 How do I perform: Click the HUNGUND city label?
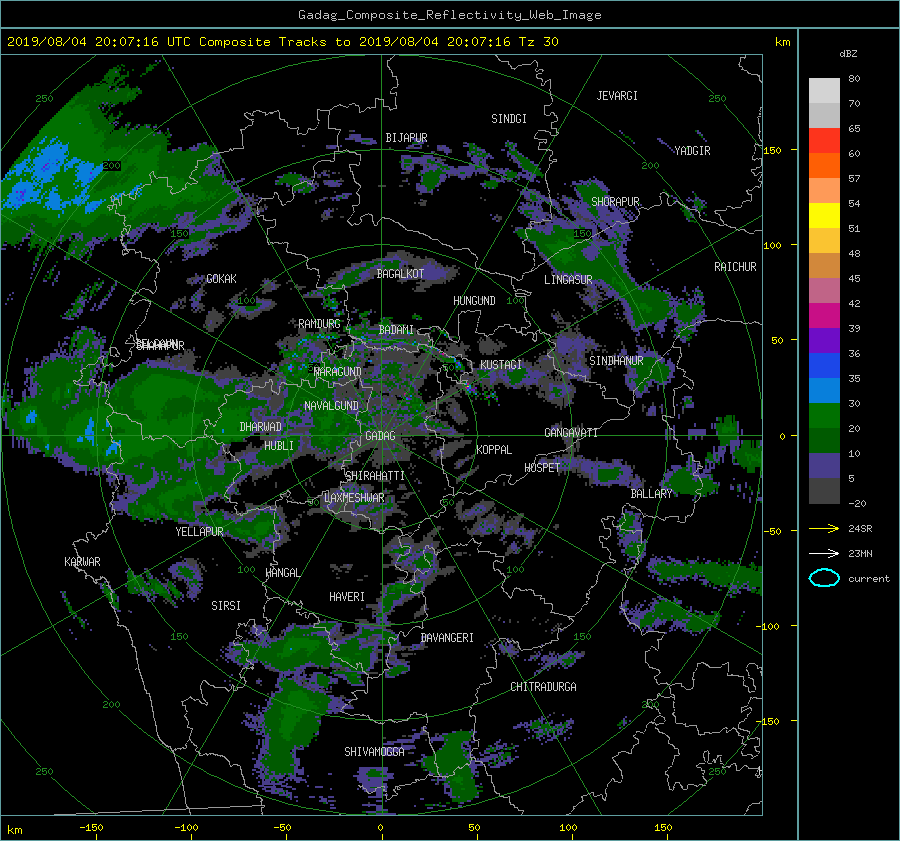(x=474, y=301)
